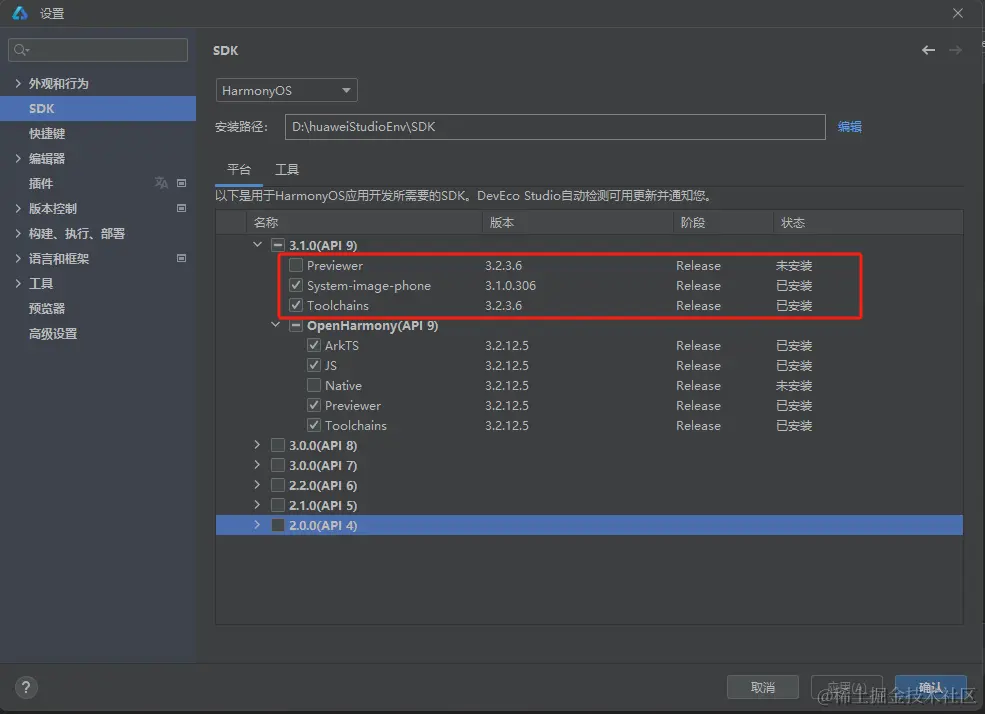Screen dimensions: 985x714
Task: Expand the 2.0.0(API 4) node
Action: point(257,524)
